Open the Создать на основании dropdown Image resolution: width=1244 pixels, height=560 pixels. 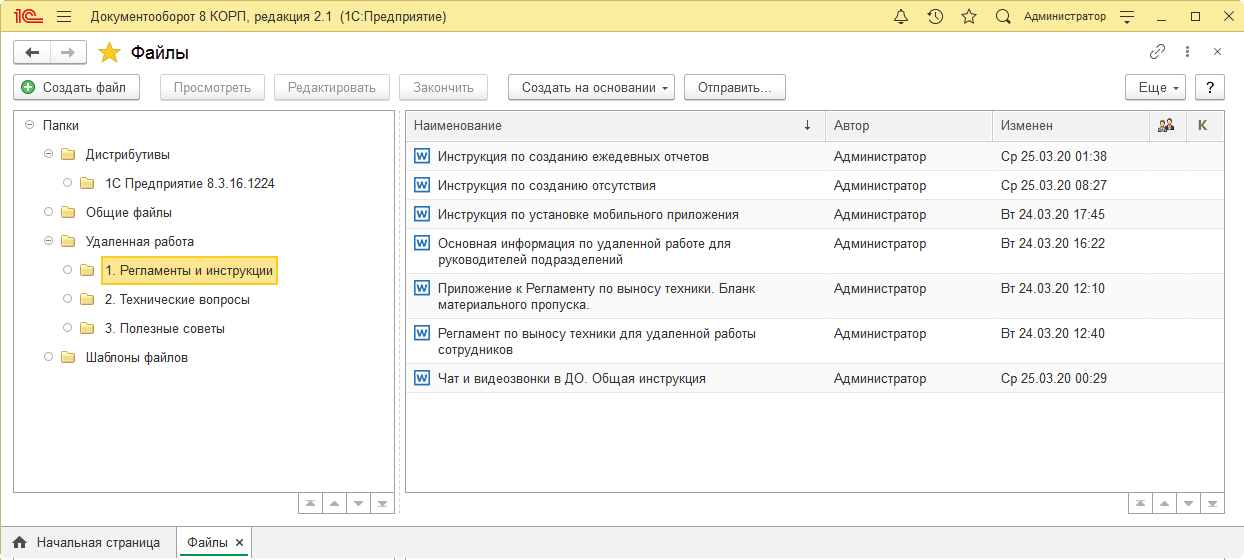point(592,88)
